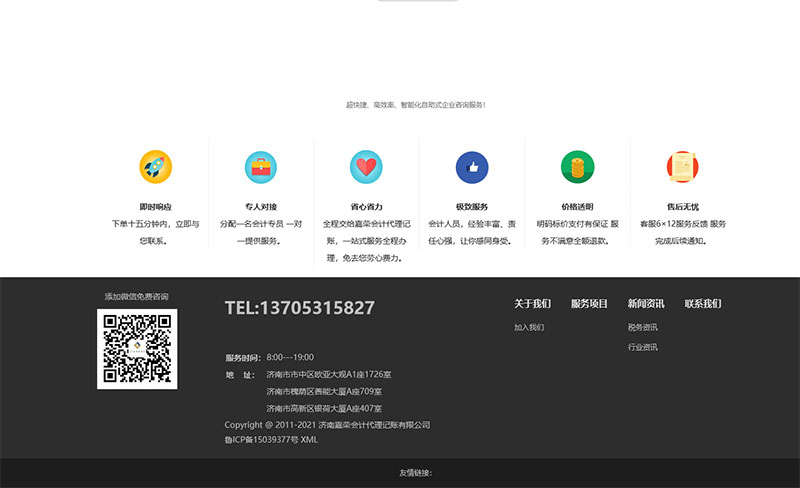This screenshot has height=488, width=800.
Task: Follow the 加入我们 link
Action: tap(529, 327)
